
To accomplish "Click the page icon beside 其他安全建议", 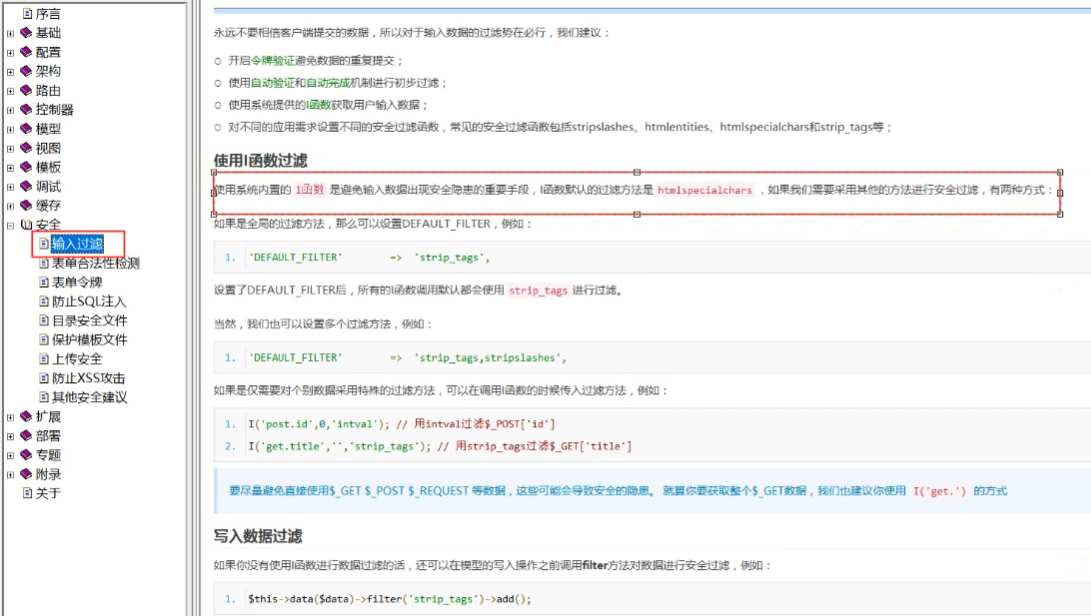I will coord(44,397).
